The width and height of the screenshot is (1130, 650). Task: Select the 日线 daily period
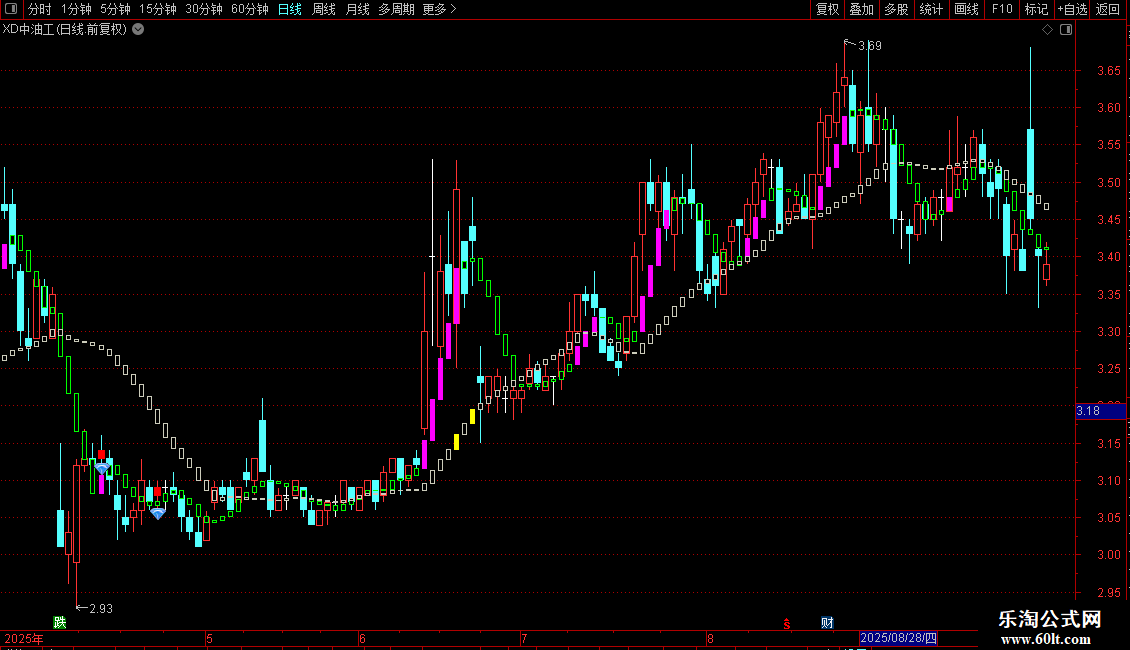pos(290,9)
